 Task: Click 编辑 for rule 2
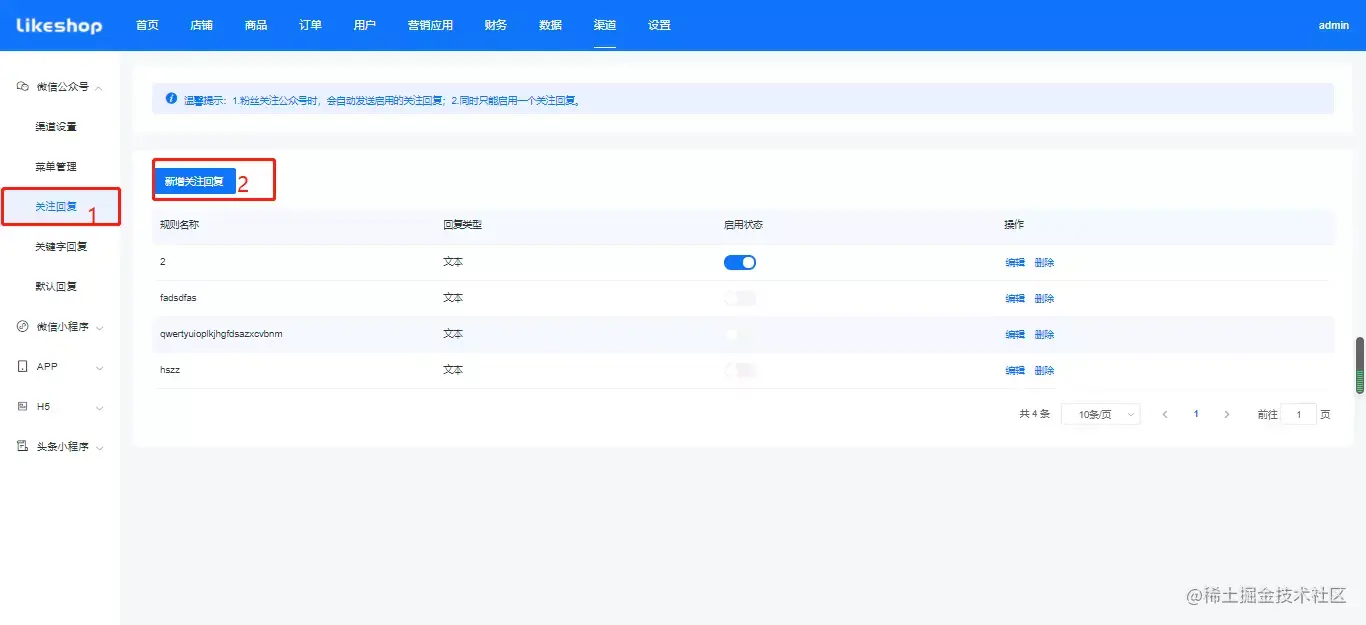pos(1015,263)
